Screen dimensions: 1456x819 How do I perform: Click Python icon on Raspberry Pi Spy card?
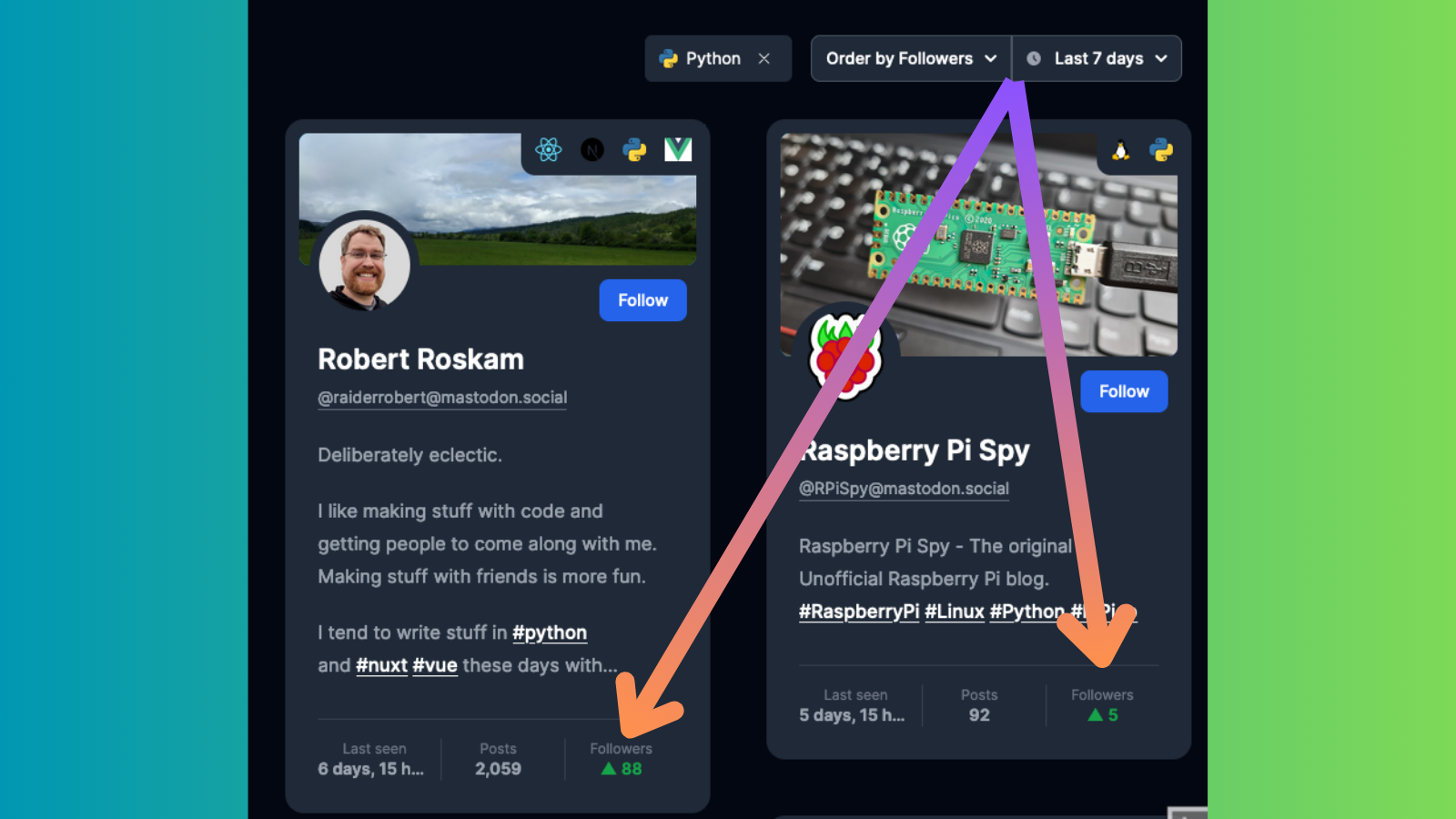1161,149
